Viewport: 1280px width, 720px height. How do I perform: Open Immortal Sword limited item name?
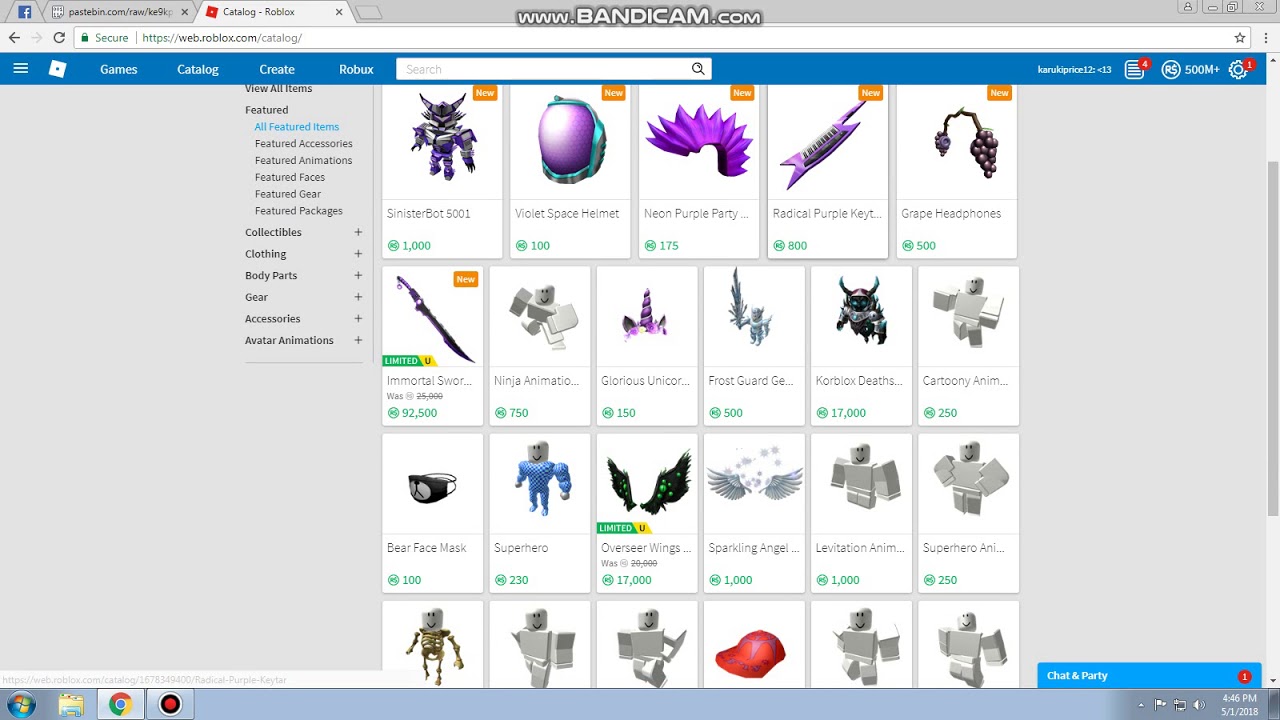click(x=429, y=381)
